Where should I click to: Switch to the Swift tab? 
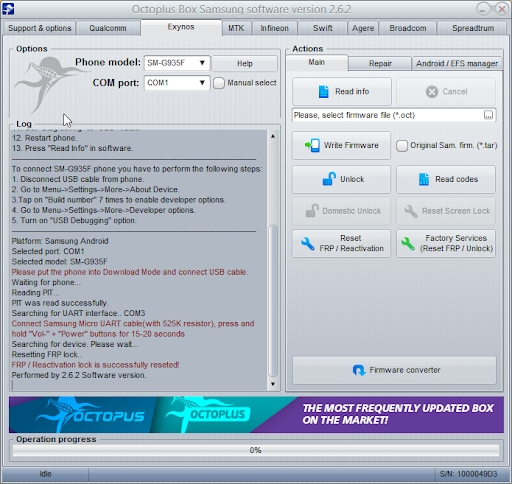coord(322,28)
